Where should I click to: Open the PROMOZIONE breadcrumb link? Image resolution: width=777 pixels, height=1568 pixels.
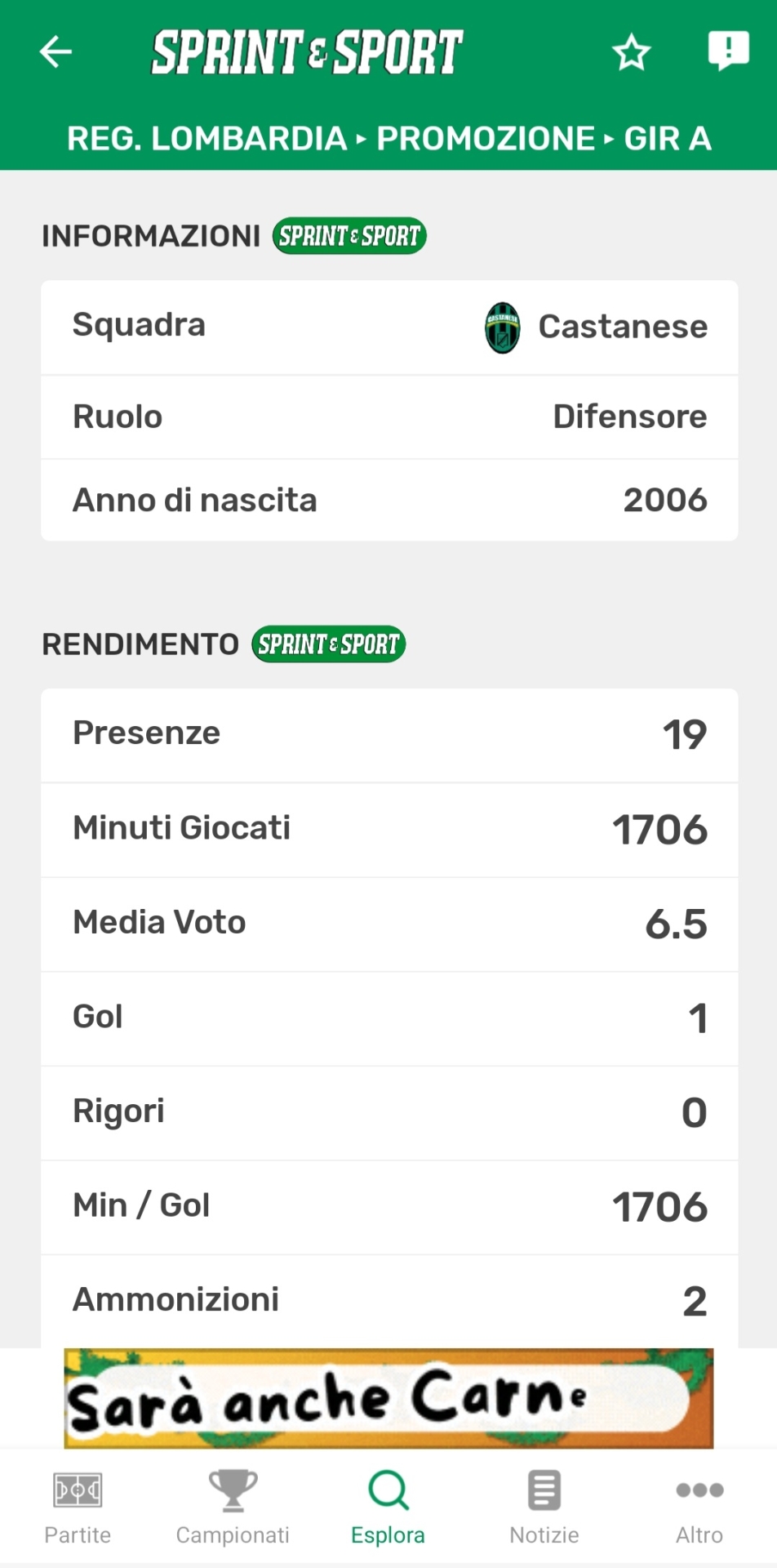pos(486,139)
